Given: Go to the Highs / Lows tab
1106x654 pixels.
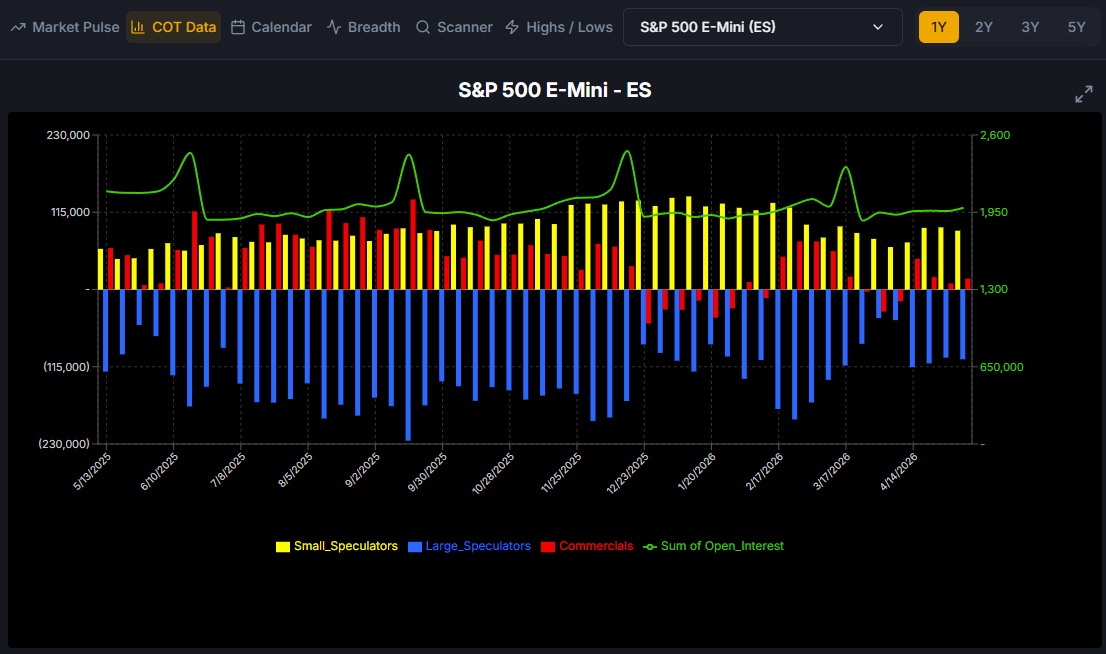Looking at the screenshot, I should pos(559,27).
